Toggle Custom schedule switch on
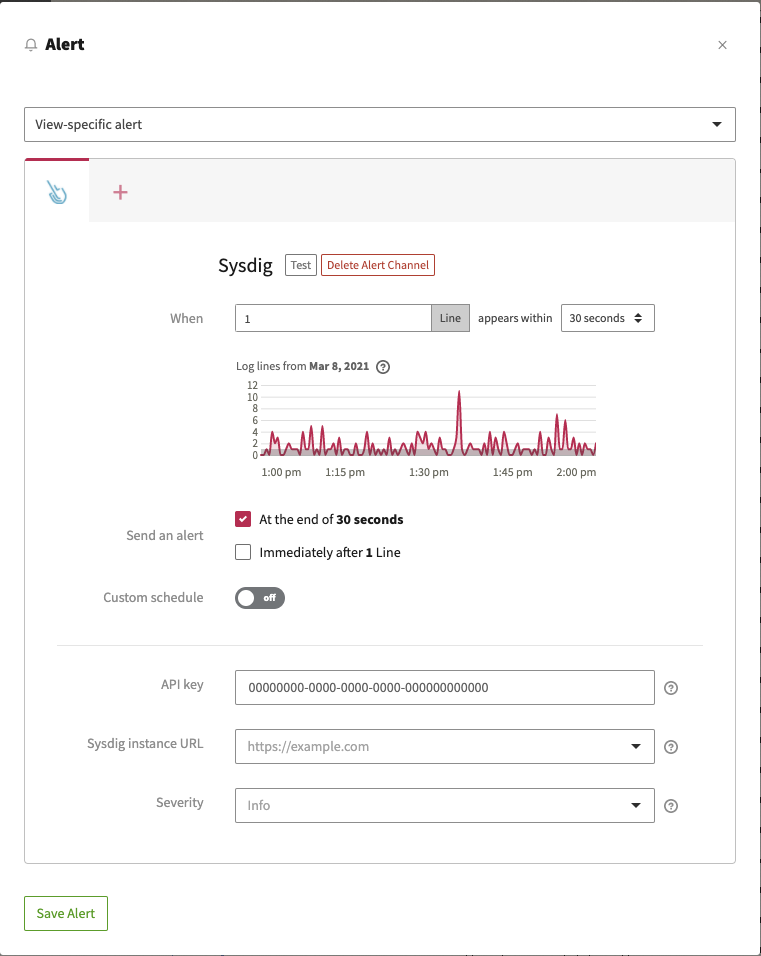761x956 pixels. point(260,598)
